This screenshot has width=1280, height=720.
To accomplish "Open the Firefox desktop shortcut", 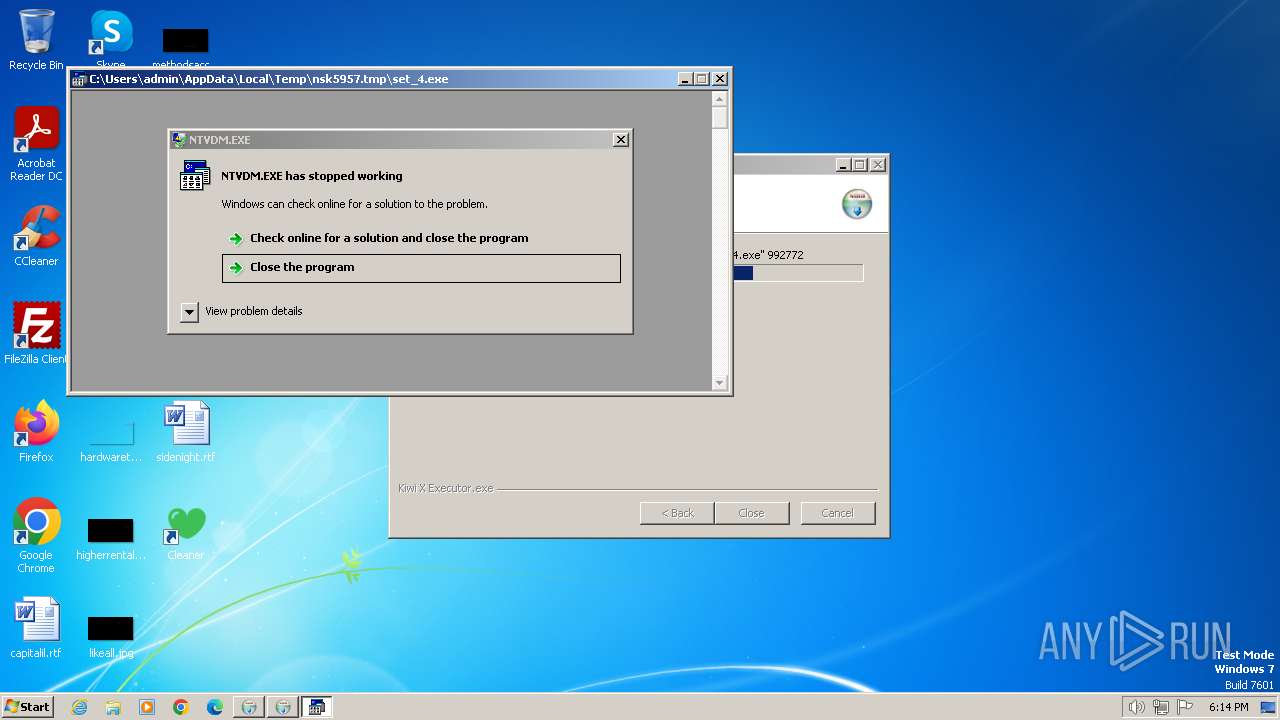I will pyautogui.click(x=36, y=431).
